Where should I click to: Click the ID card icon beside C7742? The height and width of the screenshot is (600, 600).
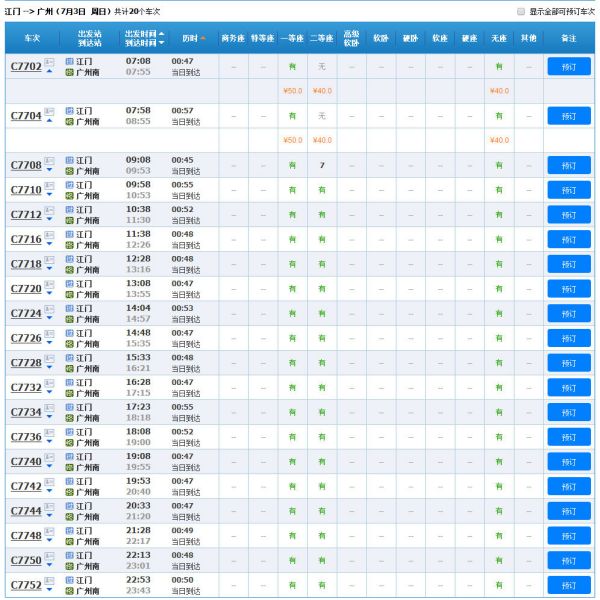(x=49, y=481)
